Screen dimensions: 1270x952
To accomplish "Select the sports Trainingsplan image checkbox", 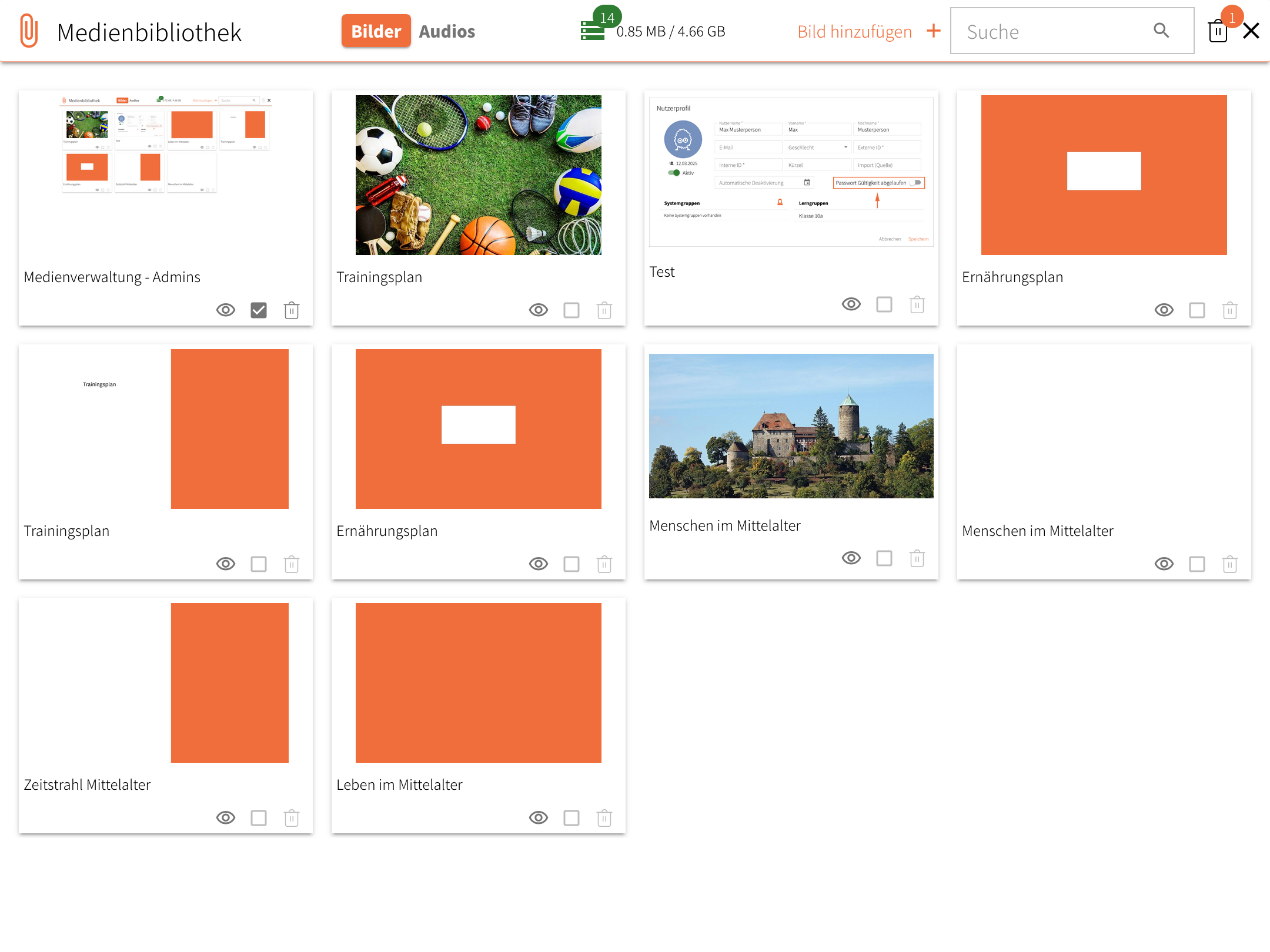I will [x=571, y=310].
